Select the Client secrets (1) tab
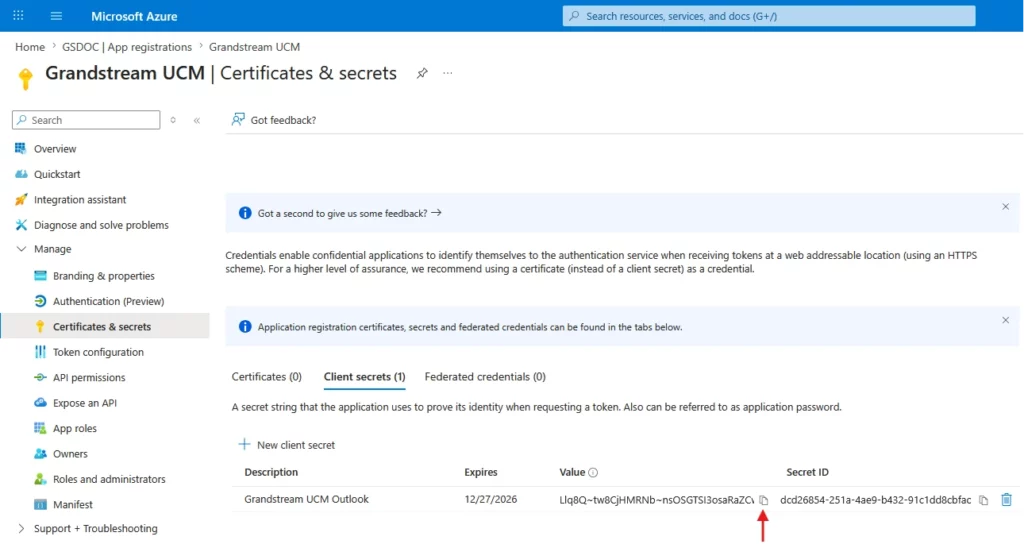1024x548 pixels. (x=364, y=377)
